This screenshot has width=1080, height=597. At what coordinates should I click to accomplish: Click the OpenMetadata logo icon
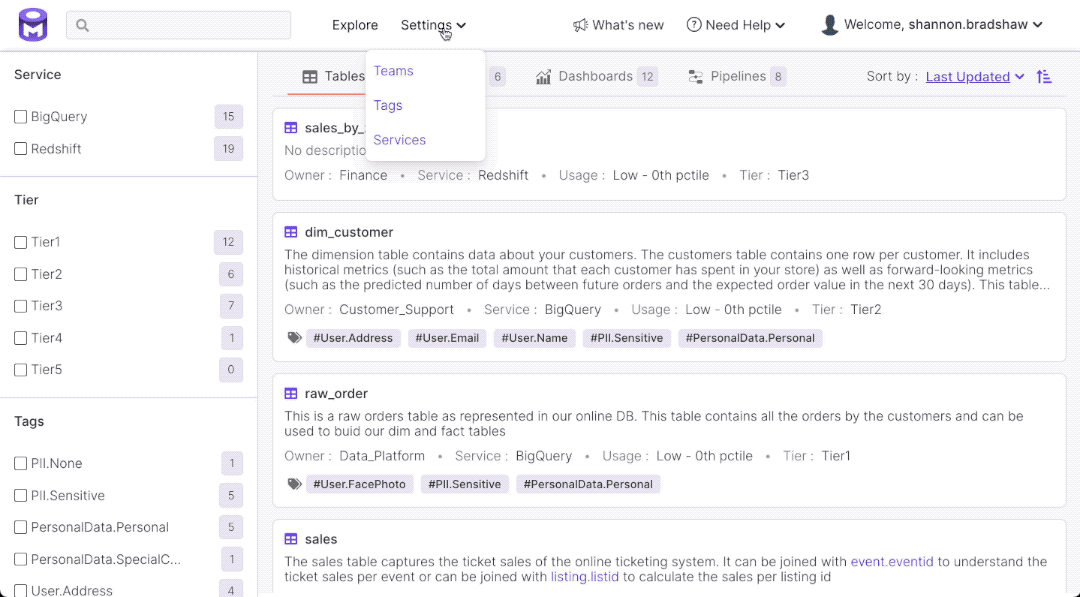[x=33, y=25]
